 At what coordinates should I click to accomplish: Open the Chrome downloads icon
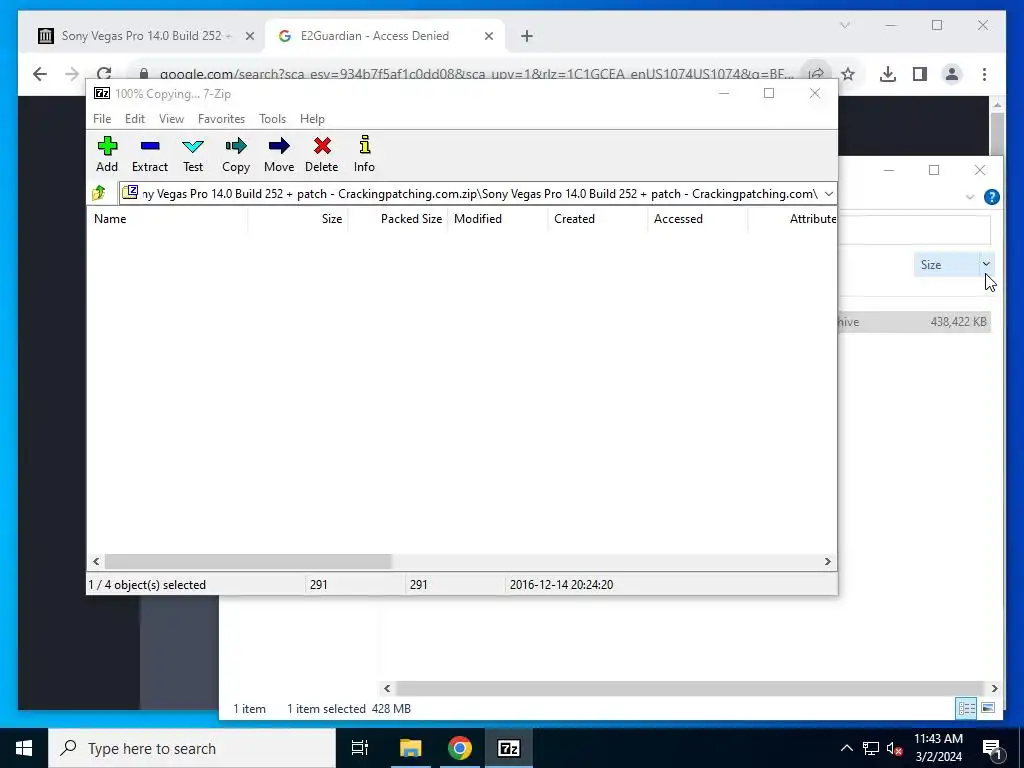pos(888,74)
